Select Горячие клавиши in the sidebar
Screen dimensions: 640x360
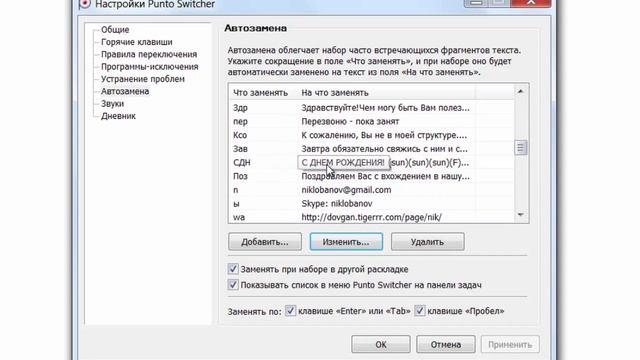[137, 42]
